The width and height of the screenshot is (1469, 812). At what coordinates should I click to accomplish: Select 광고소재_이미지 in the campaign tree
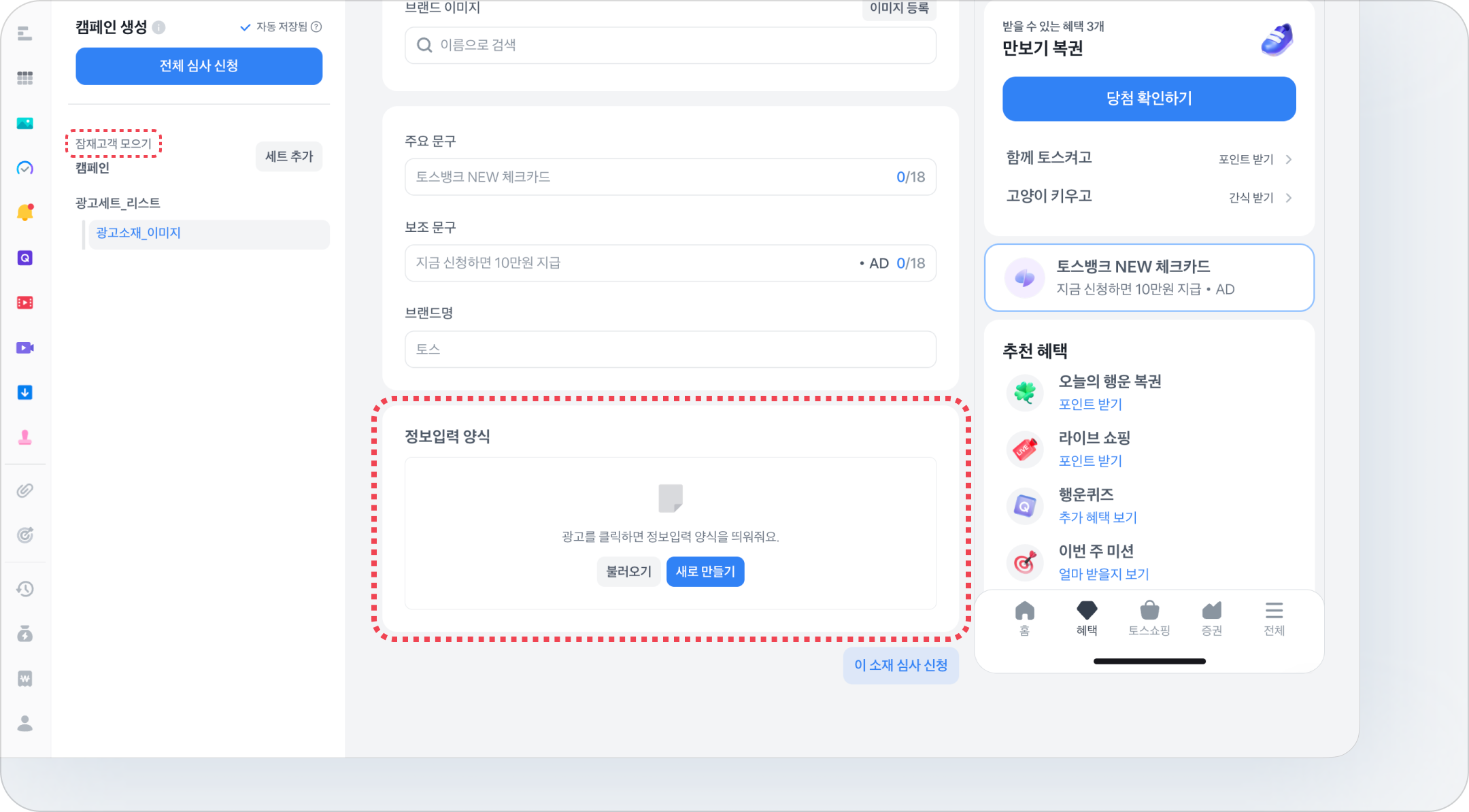139,233
